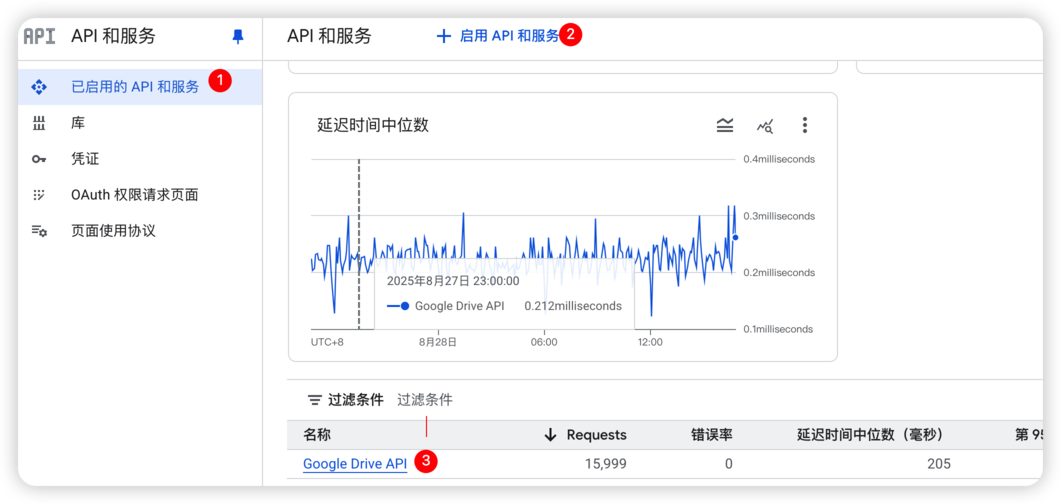Click the 2025年8月27日 23:00:00 tooltip timestamp
The height and width of the screenshot is (504, 1061).
pos(453,281)
